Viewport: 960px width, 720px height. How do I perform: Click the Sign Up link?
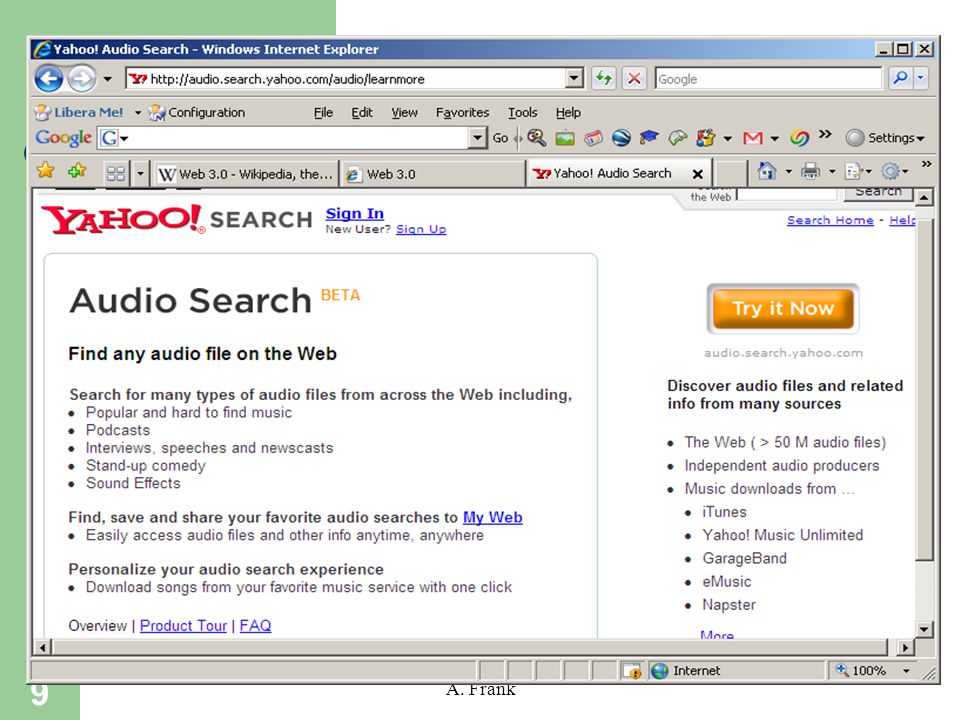[x=421, y=229]
